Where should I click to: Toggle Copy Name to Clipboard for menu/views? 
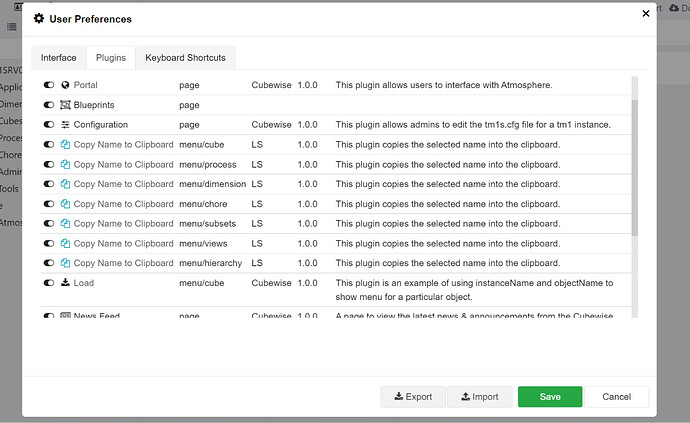click(x=49, y=243)
